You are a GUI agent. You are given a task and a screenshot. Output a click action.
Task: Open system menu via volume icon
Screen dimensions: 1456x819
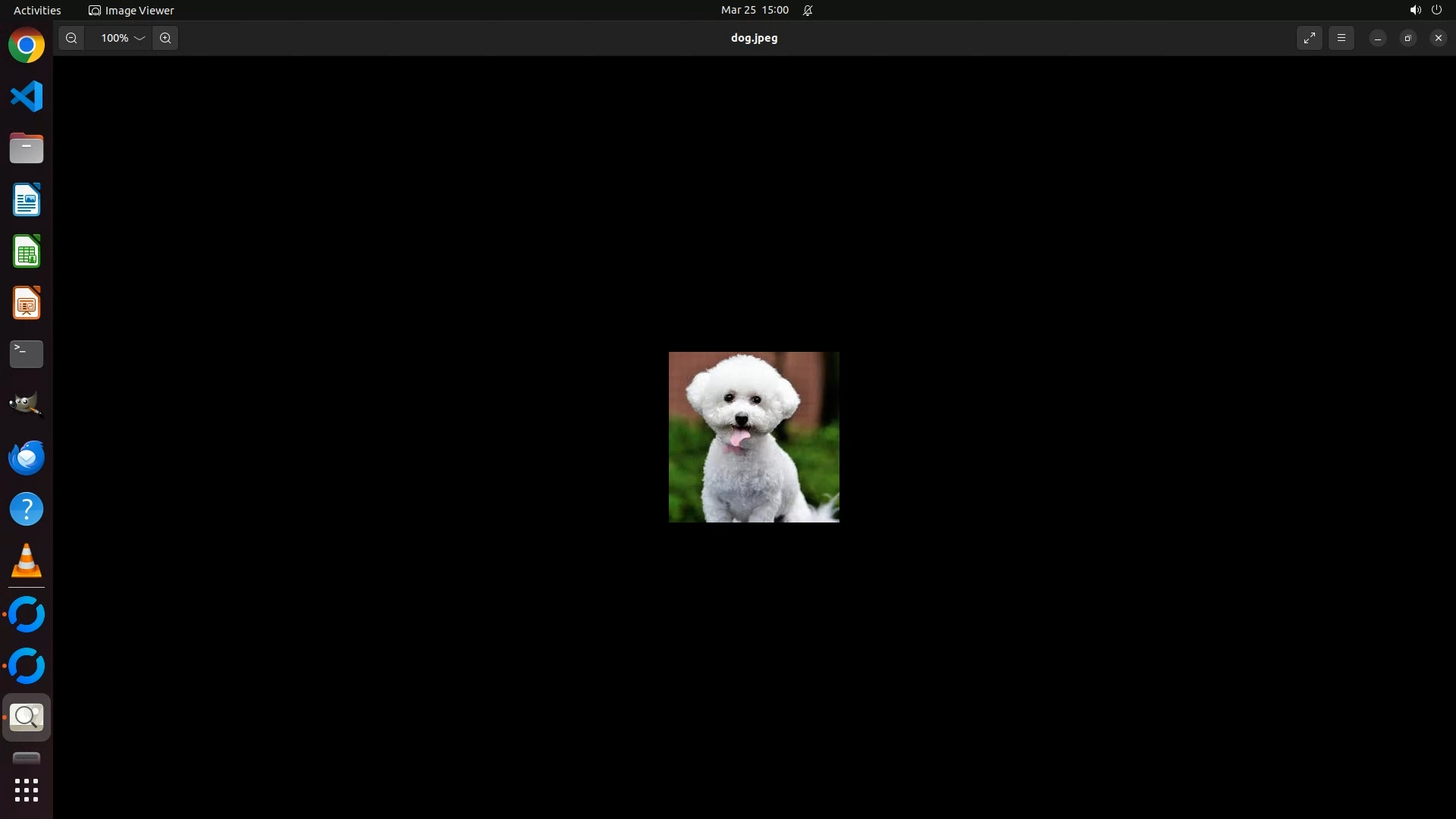coord(1415,10)
